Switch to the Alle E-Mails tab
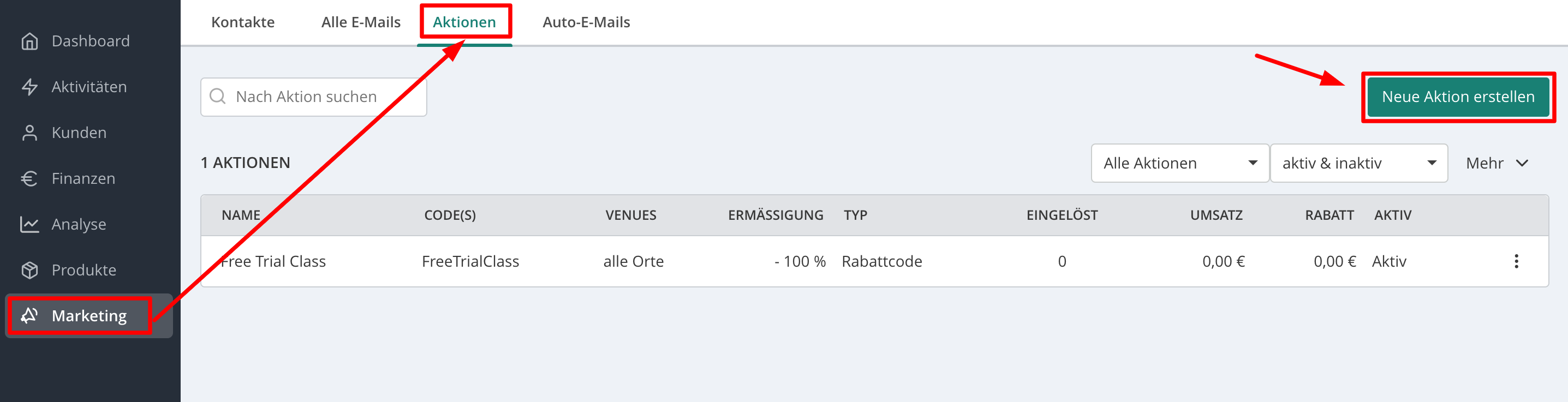The height and width of the screenshot is (402, 1568). 360,22
